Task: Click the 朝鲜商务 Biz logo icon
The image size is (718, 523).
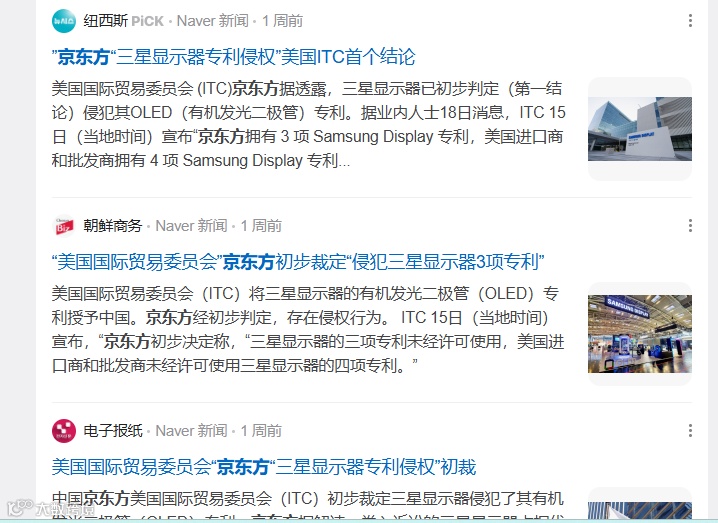Action: 64,226
